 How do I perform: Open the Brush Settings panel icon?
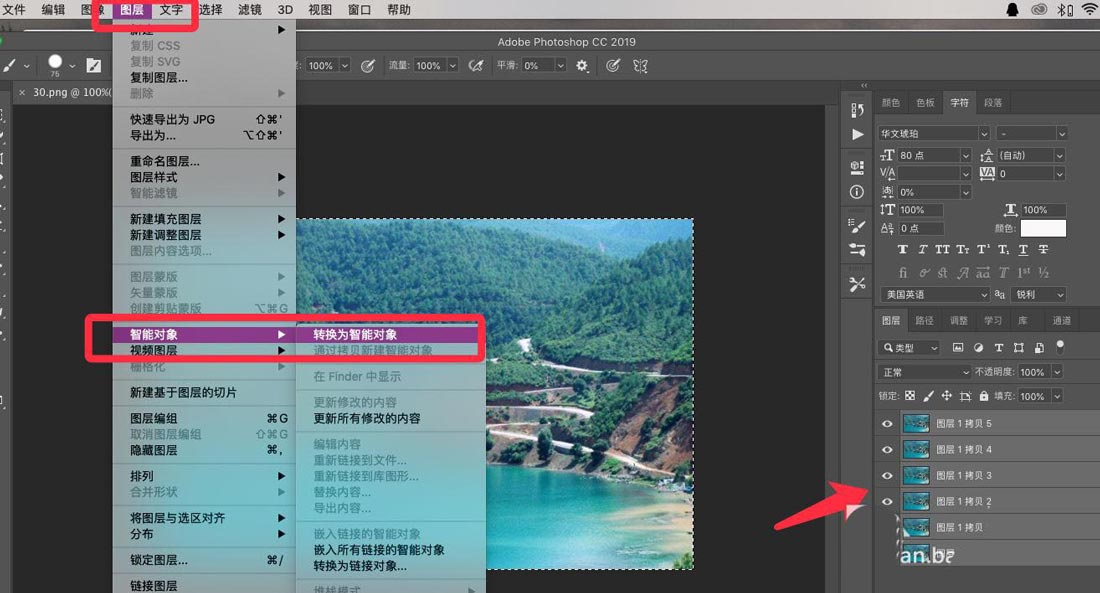857,224
